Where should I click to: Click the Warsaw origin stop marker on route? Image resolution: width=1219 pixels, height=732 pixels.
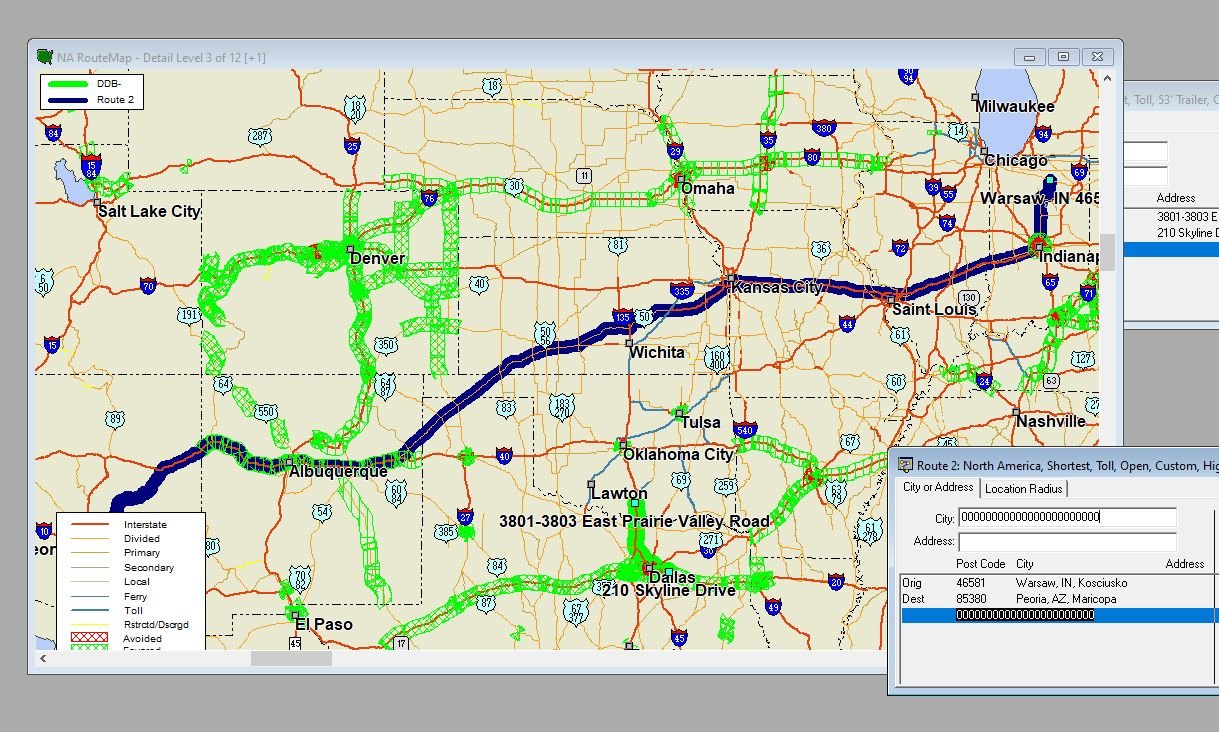tap(1049, 181)
